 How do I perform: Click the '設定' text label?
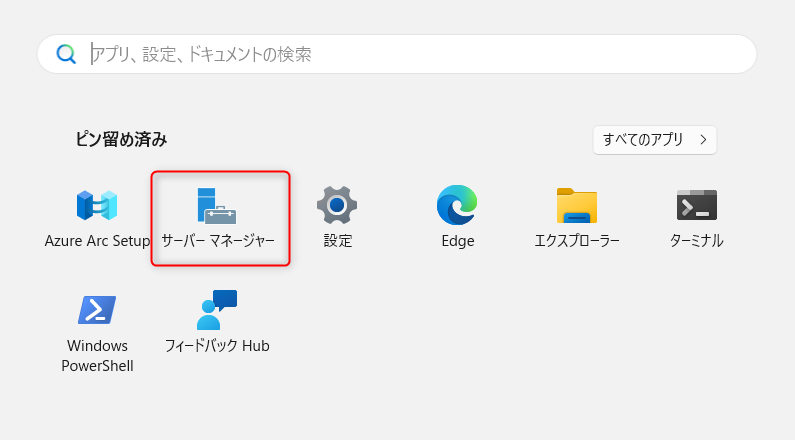[337, 241]
